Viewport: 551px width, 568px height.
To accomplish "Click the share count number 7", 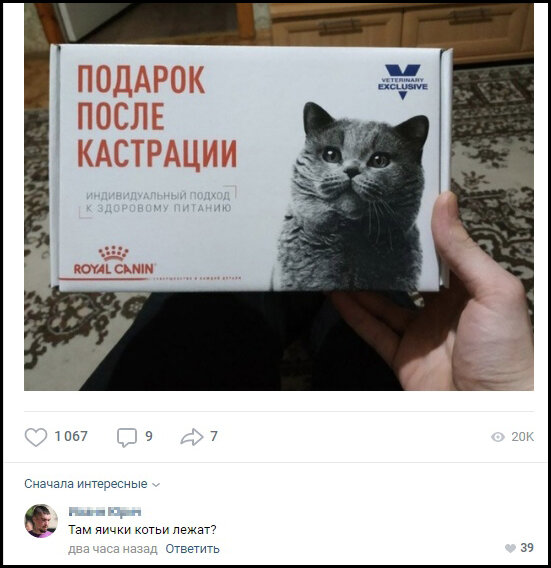I will coord(214,436).
